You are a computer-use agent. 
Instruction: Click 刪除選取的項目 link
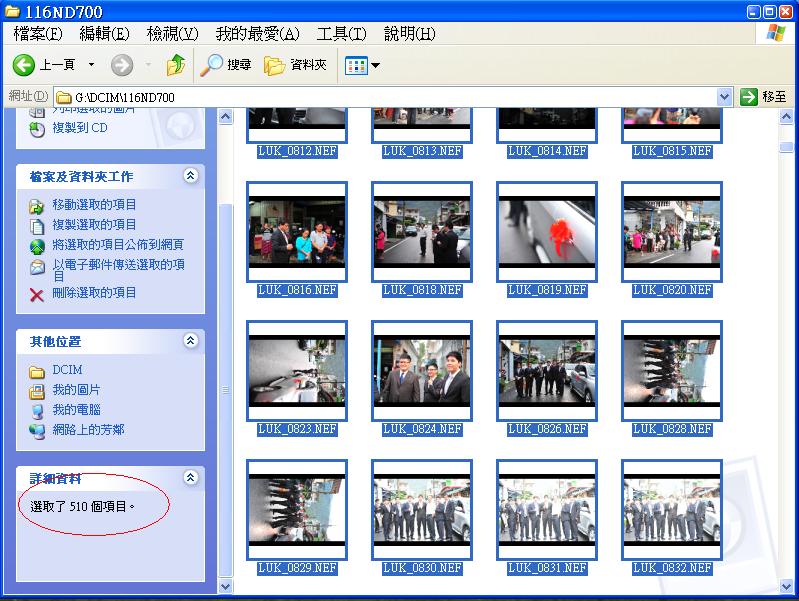click(94, 293)
